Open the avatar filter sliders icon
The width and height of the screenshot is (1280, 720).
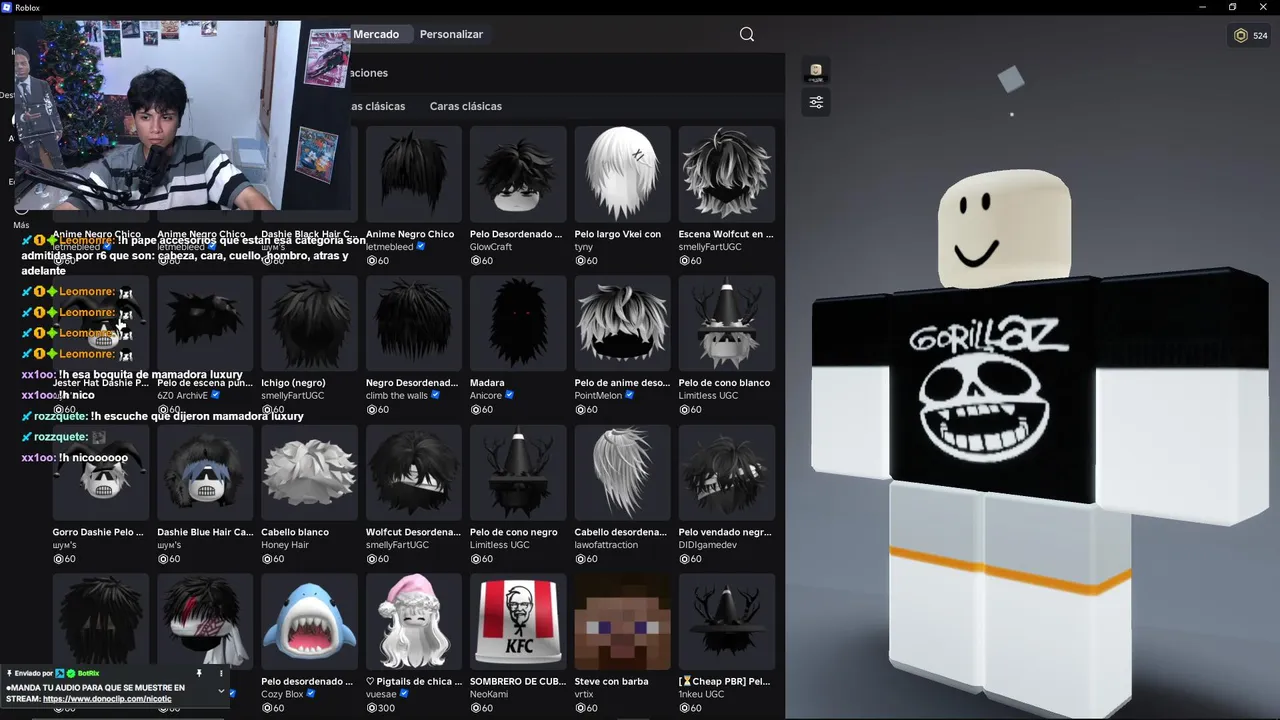click(x=816, y=102)
